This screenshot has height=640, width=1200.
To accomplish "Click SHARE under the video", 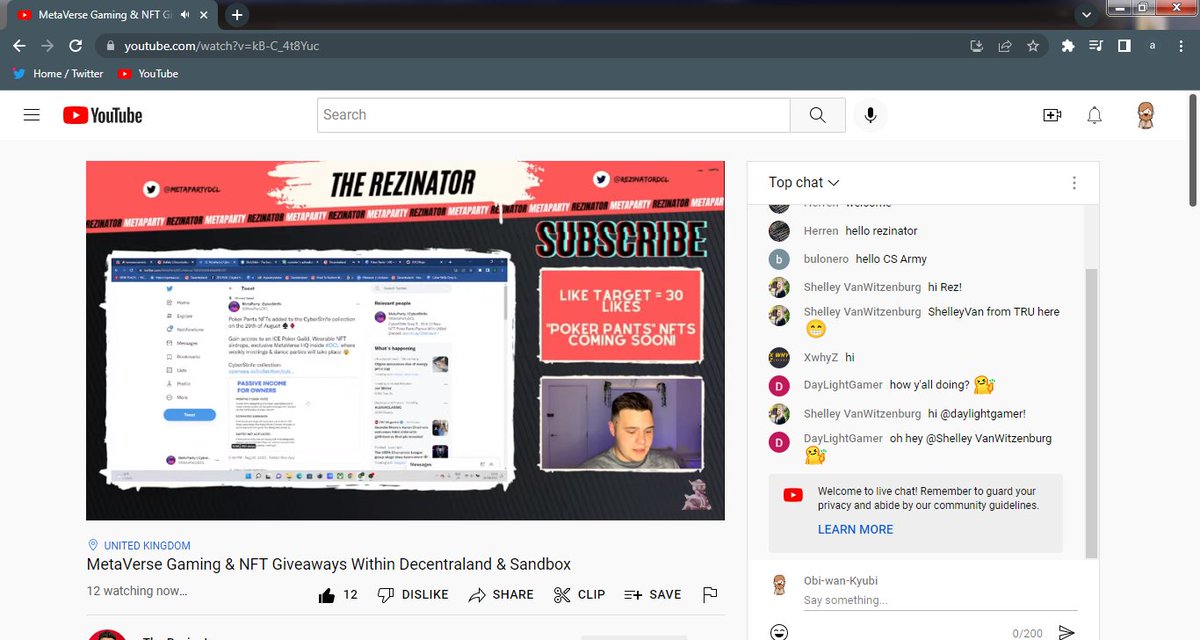I will pos(500,594).
